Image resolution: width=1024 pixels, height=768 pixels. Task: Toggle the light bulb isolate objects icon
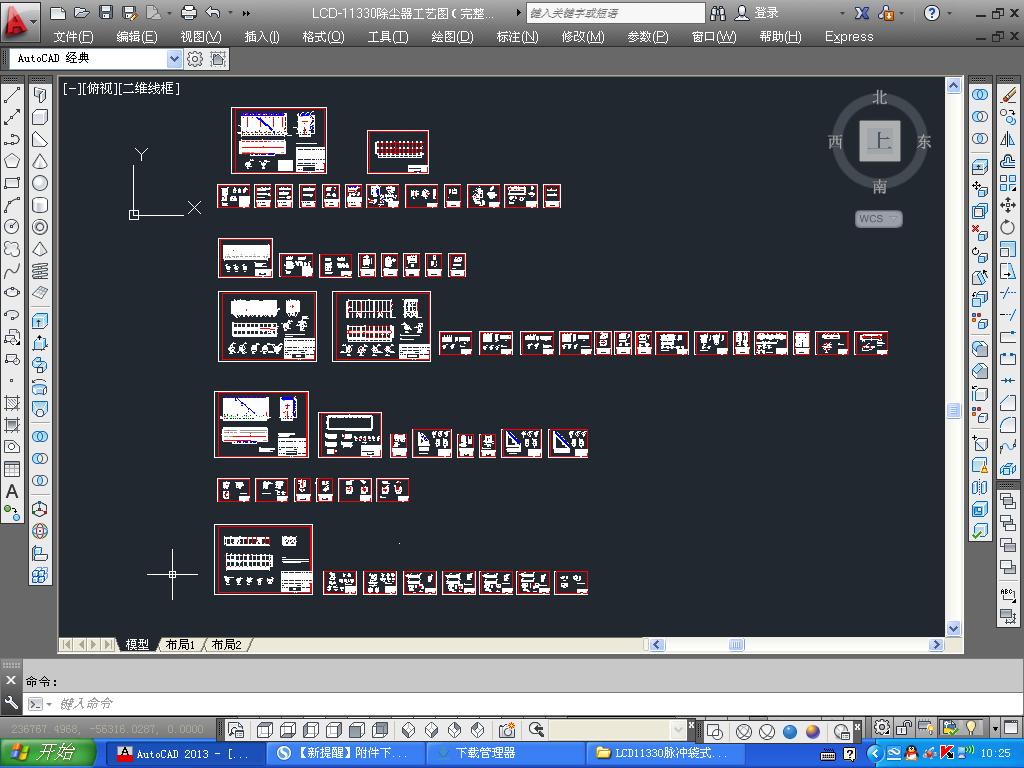(x=971, y=729)
